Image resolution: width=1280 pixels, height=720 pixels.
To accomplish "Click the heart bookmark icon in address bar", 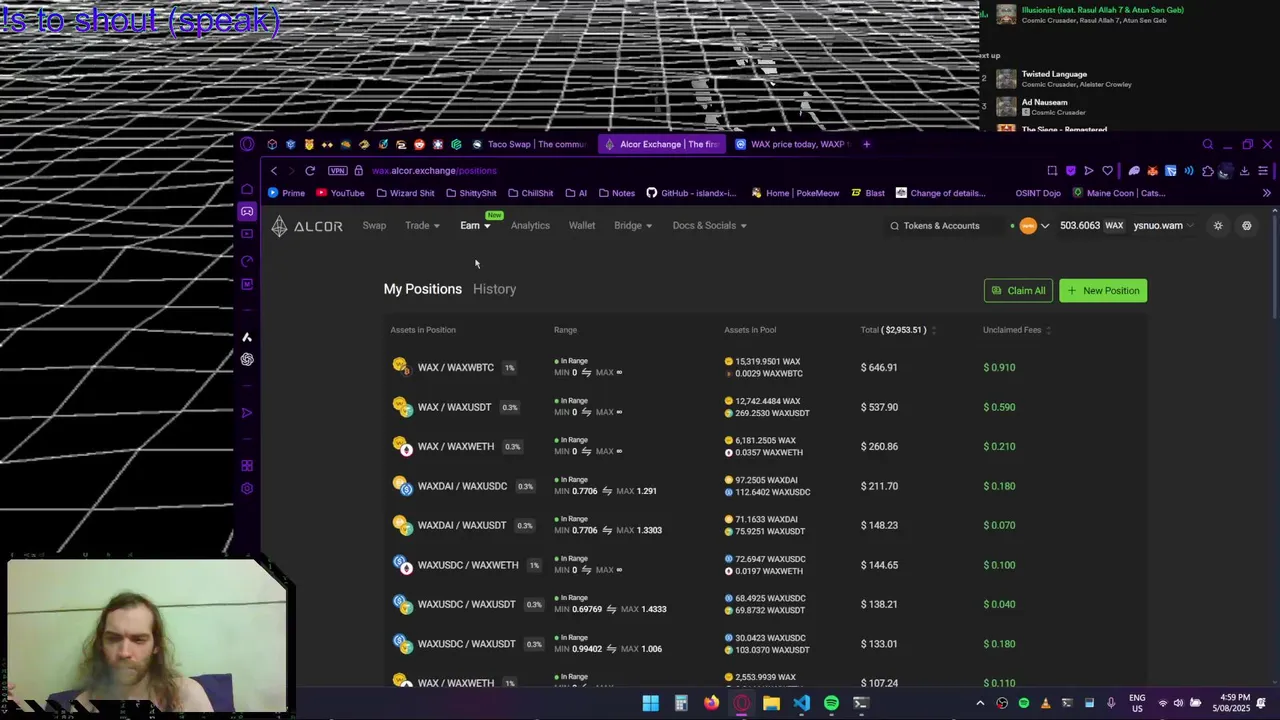I will click(1107, 171).
